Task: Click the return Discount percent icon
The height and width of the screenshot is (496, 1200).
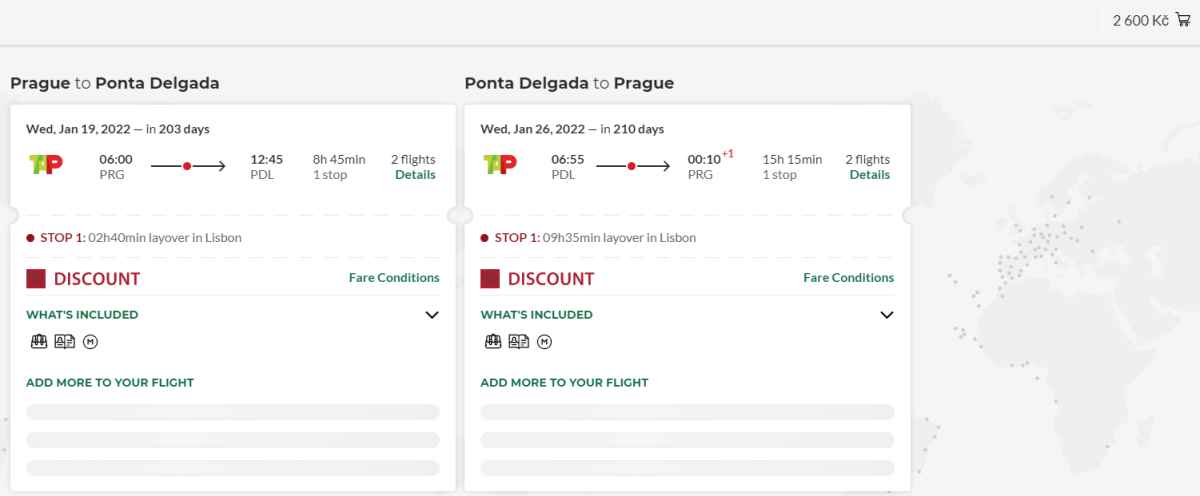Action: point(490,279)
